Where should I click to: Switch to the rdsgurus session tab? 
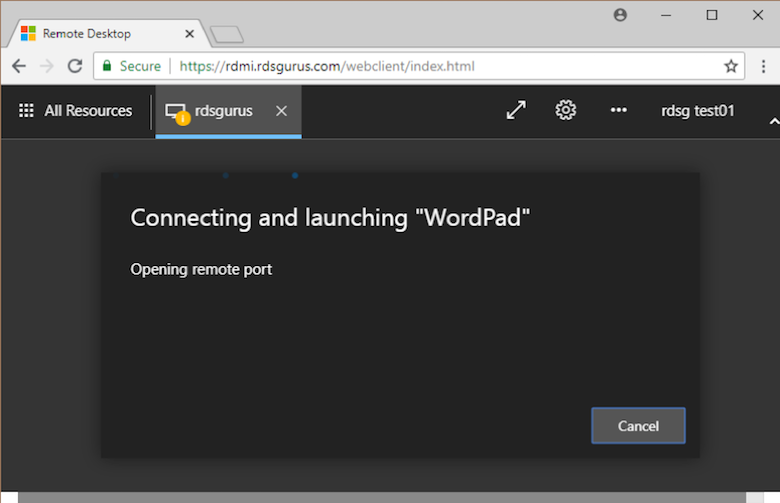click(222, 111)
